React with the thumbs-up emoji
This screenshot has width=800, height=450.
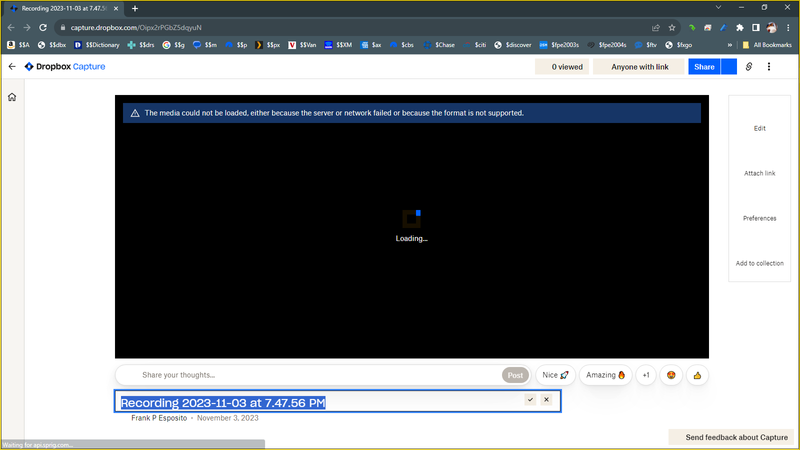[697, 375]
